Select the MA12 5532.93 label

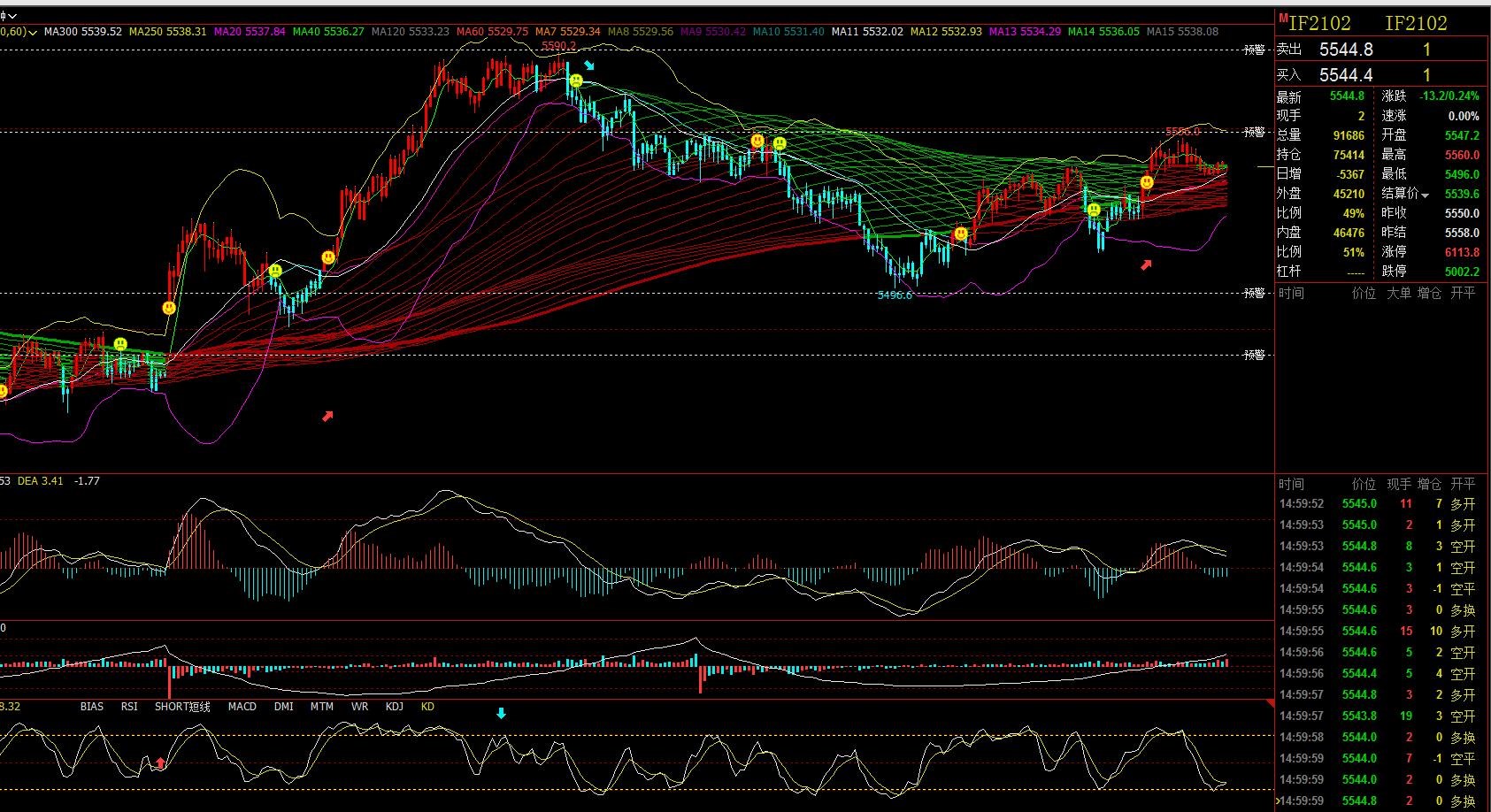(946, 32)
